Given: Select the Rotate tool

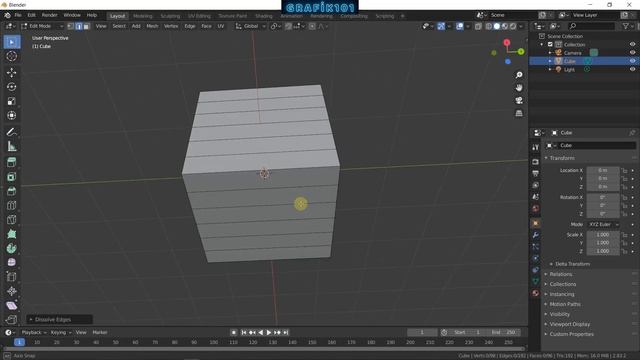Looking at the screenshot, I should click(x=12, y=87).
